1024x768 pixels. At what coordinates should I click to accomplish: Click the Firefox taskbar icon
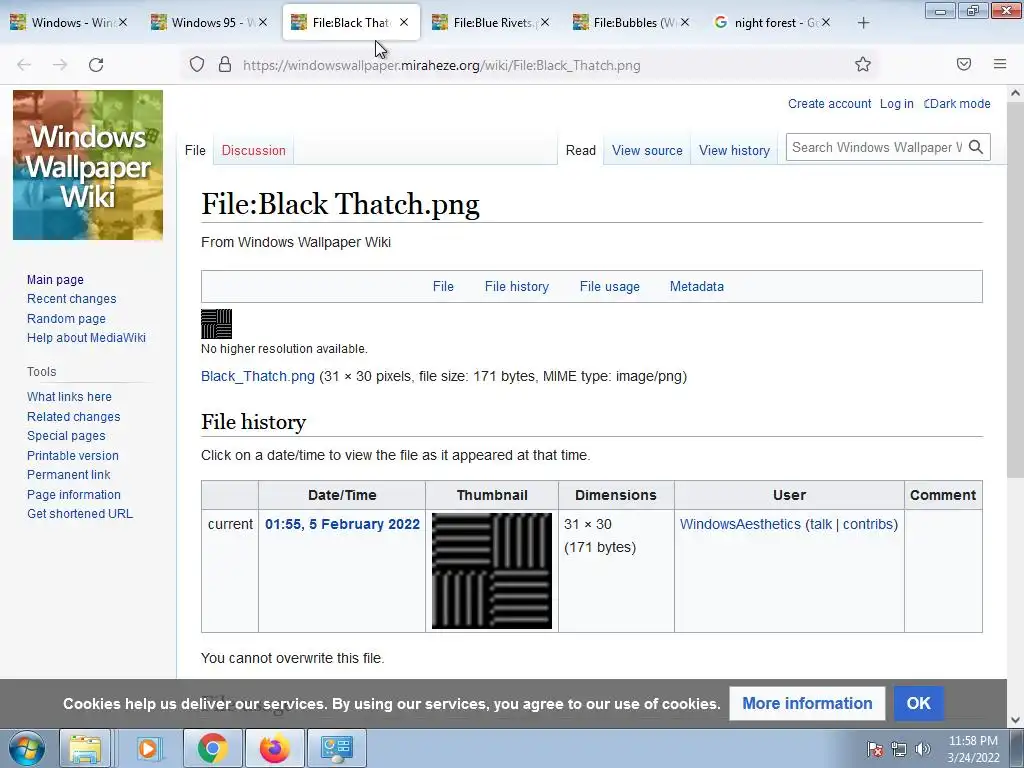click(x=274, y=748)
